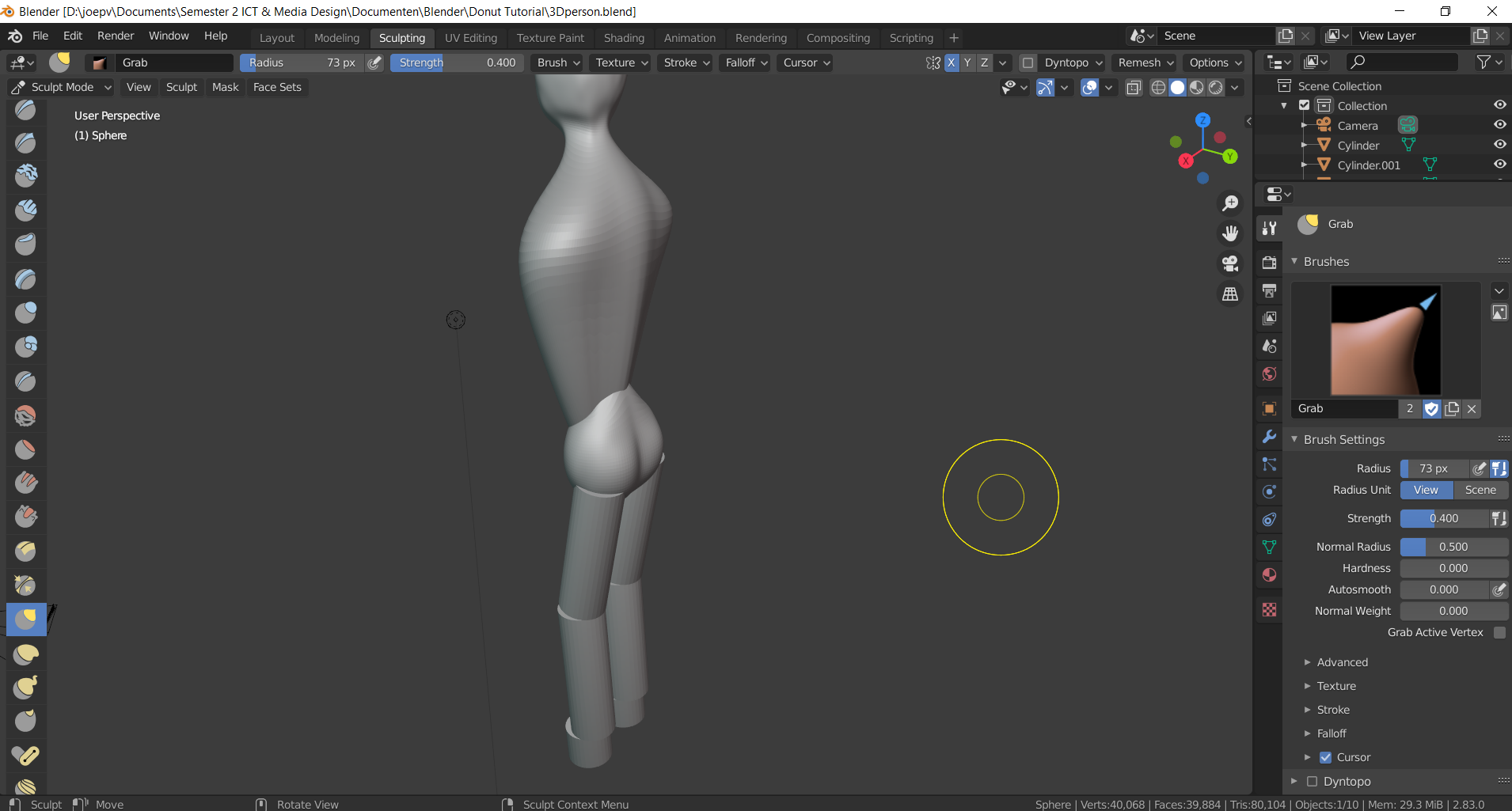
Task: Click the pan view hand icon
Action: [1230, 233]
